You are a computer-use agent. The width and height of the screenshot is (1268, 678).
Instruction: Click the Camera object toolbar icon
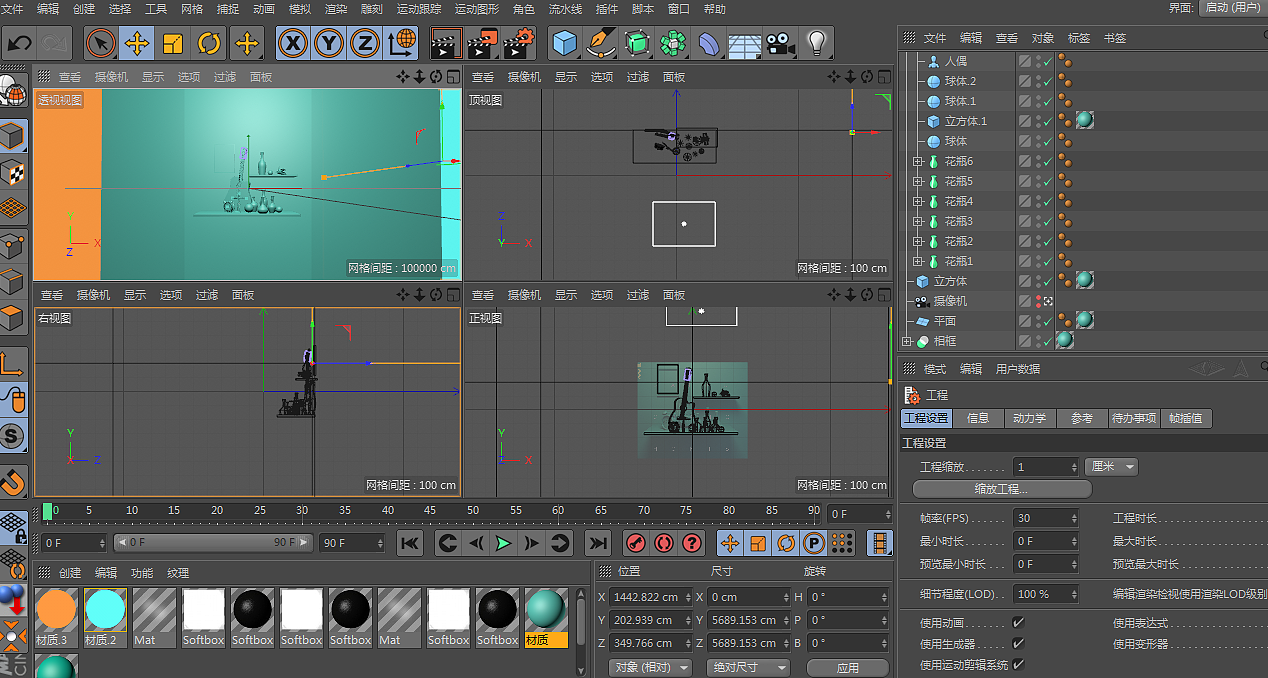tap(780, 43)
